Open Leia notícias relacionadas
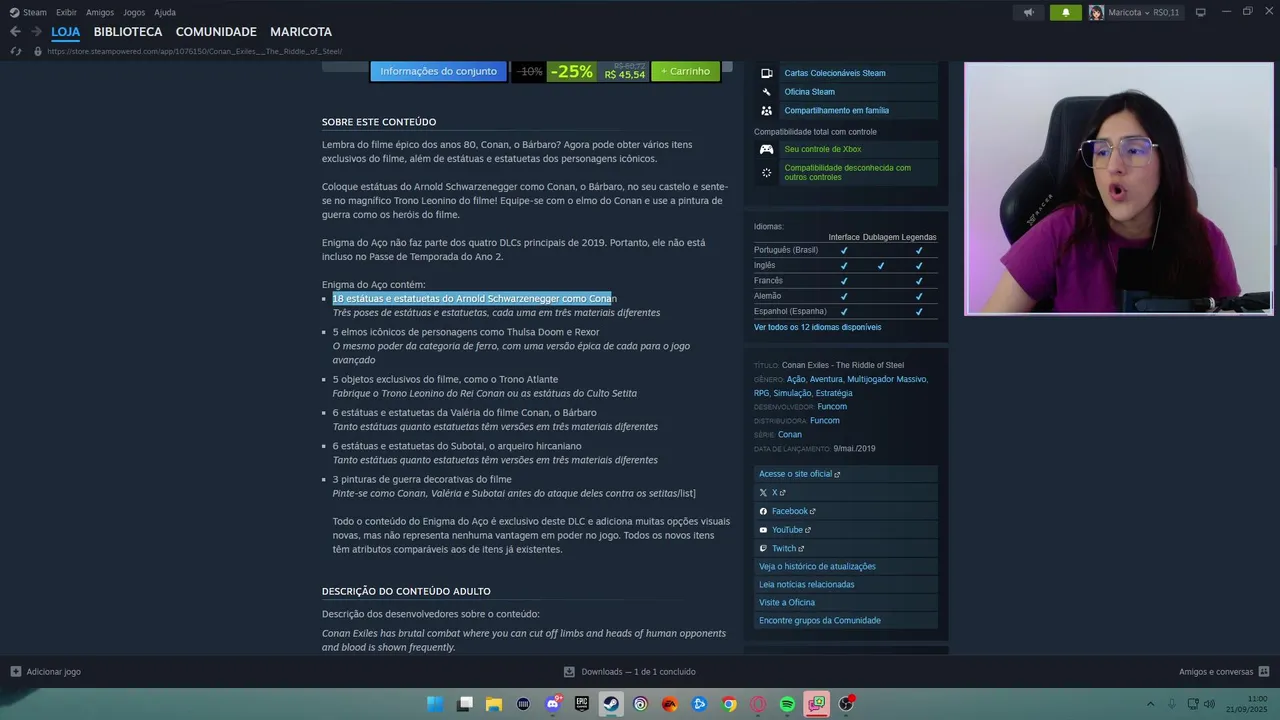Viewport: 1280px width, 720px height. click(x=846, y=585)
